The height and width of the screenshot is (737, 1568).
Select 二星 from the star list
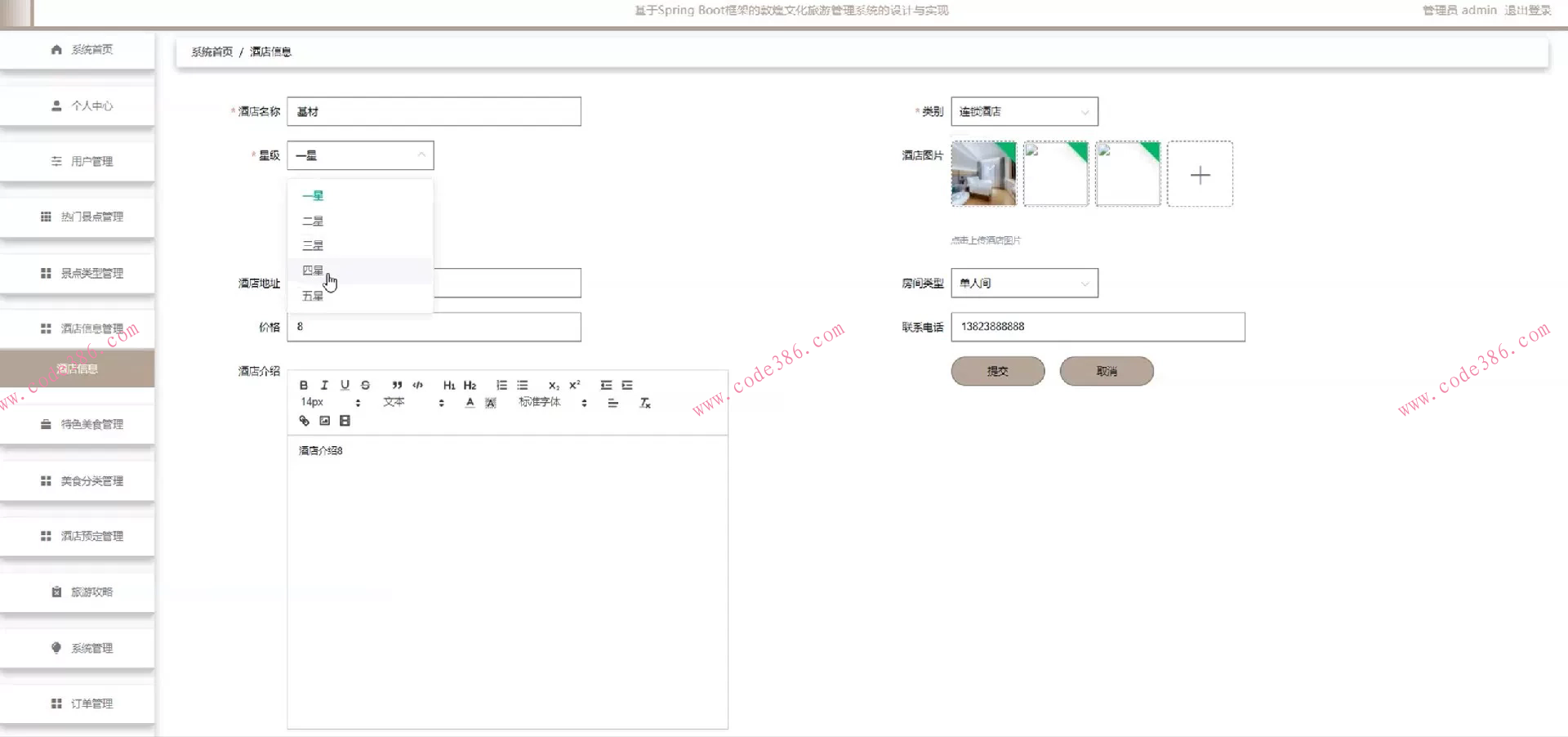pyautogui.click(x=360, y=221)
